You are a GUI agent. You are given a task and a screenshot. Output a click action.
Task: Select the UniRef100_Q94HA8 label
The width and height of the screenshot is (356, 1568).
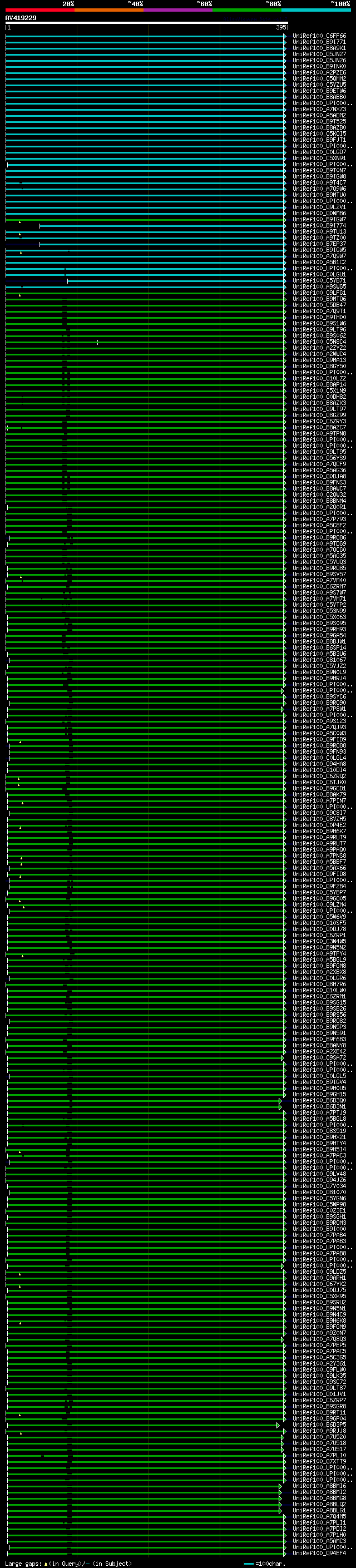[x=319, y=764]
